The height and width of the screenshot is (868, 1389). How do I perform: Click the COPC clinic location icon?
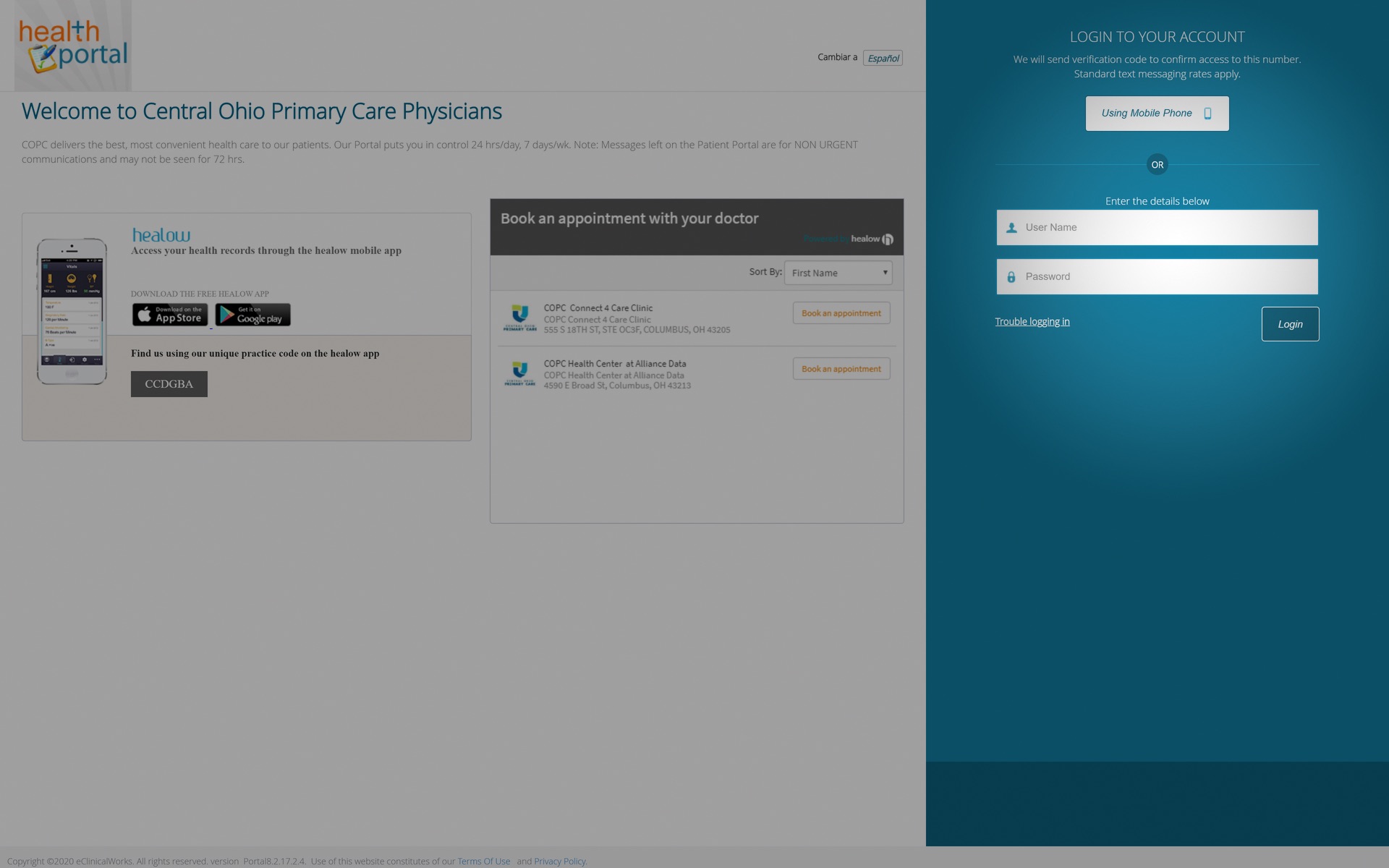(x=518, y=317)
